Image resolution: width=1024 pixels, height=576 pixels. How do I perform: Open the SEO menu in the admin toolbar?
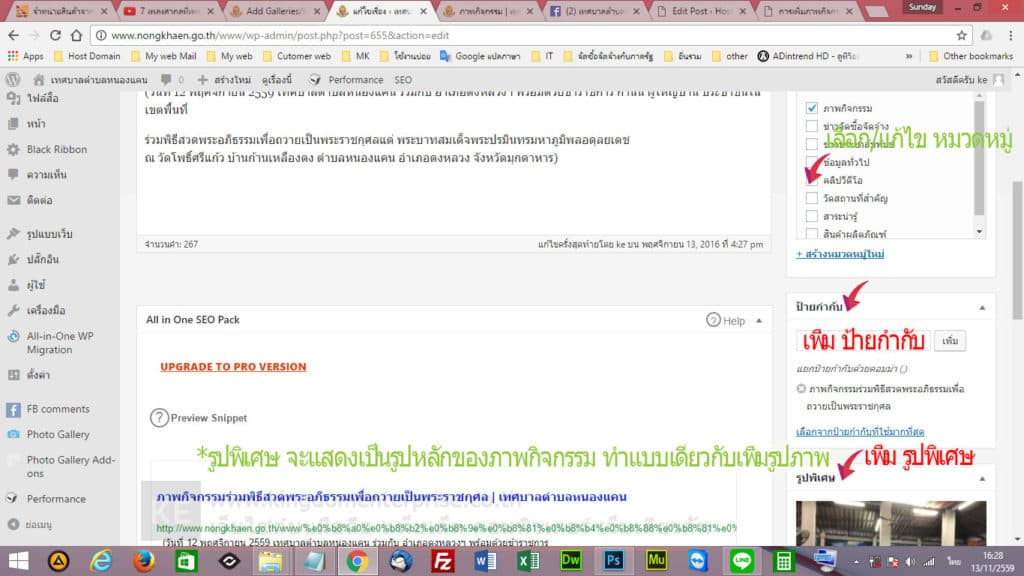pyautogui.click(x=402, y=78)
